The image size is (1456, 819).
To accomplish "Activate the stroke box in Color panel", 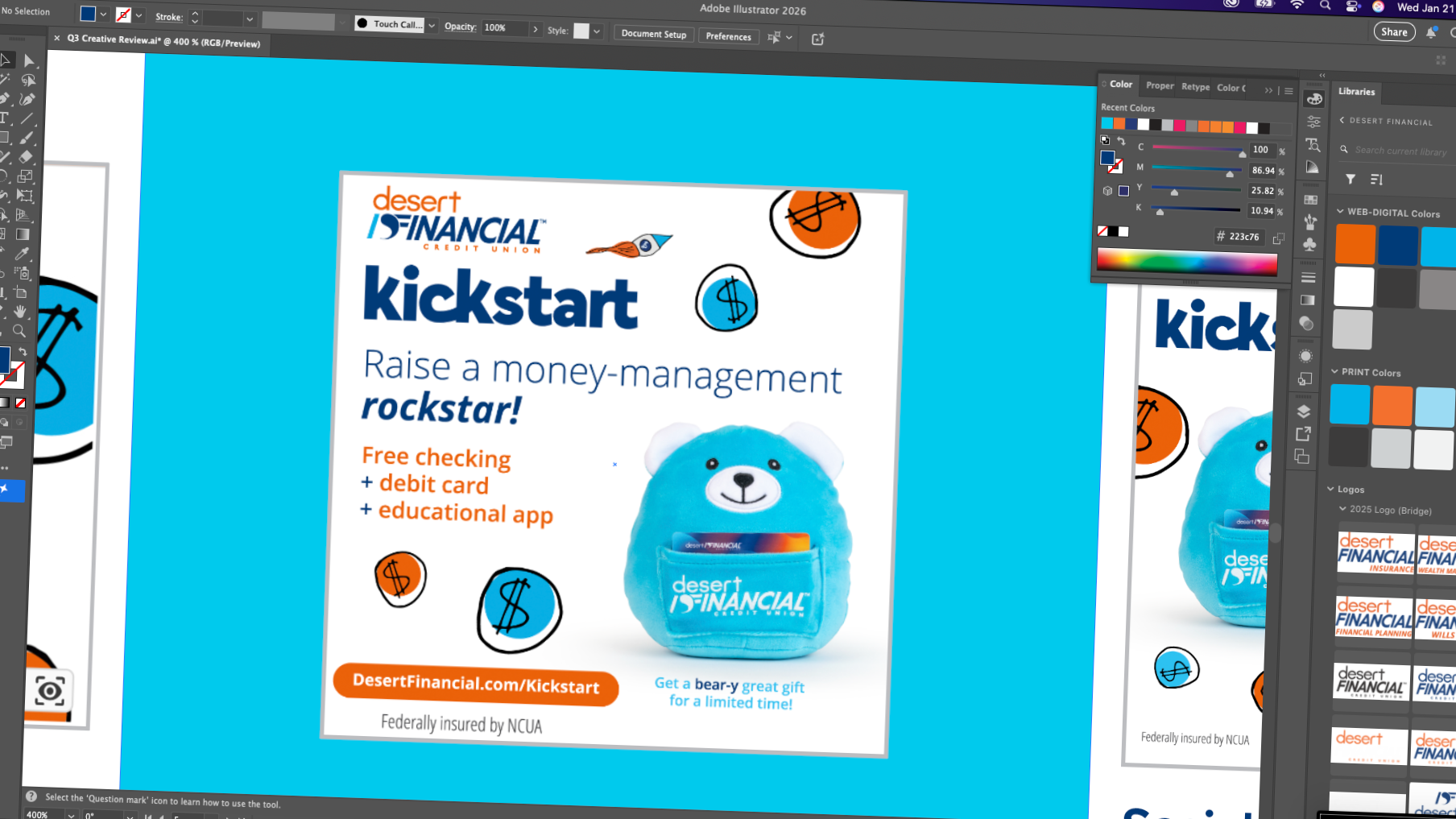I will coord(1115,167).
